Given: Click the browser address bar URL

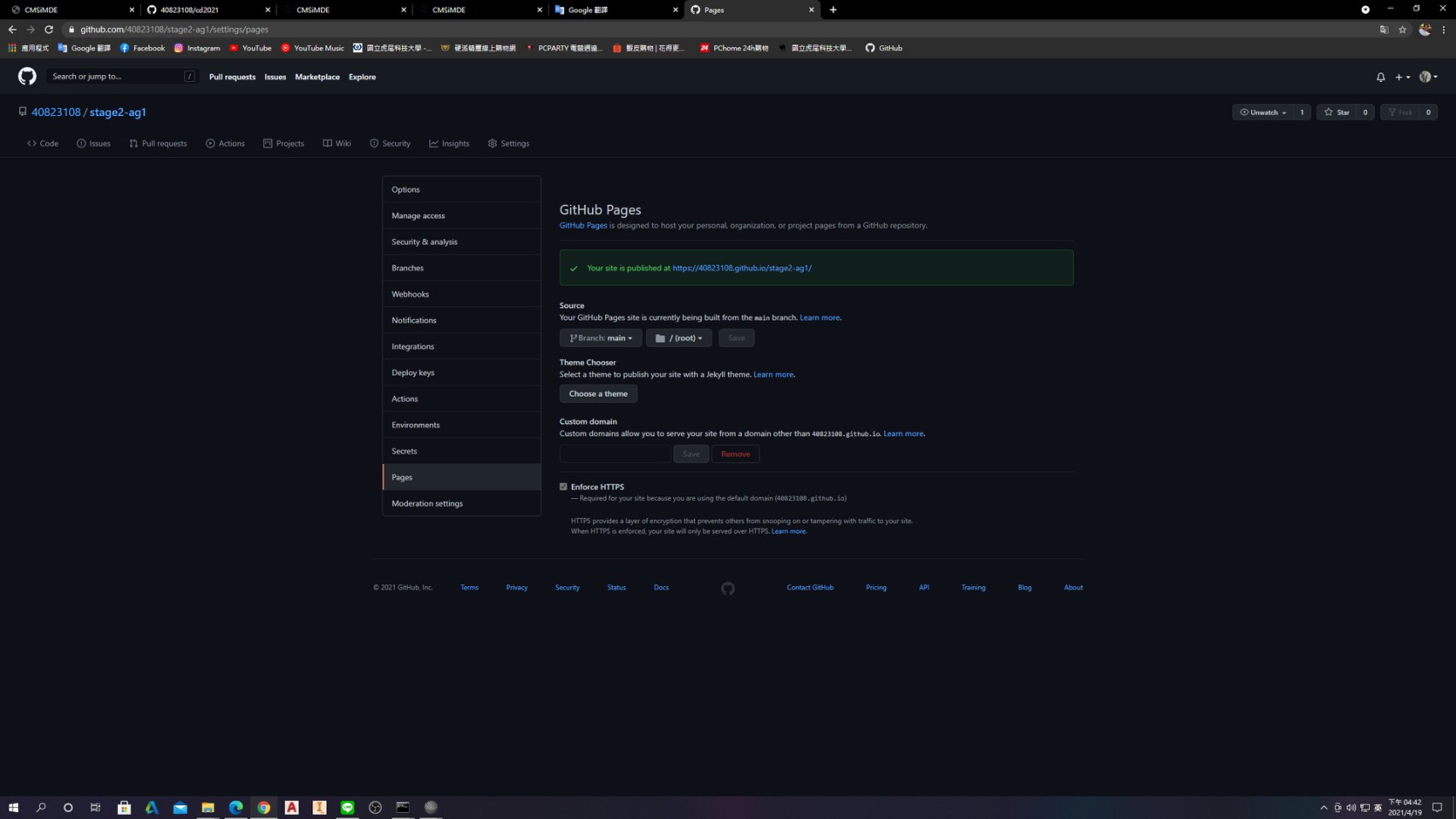Looking at the screenshot, I should pyautogui.click(x=174, y=29).
